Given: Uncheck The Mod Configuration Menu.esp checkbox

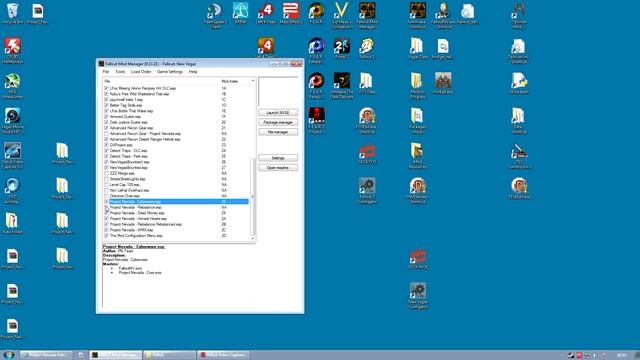Looking at the screenshot, I should (x=107, y=236).
